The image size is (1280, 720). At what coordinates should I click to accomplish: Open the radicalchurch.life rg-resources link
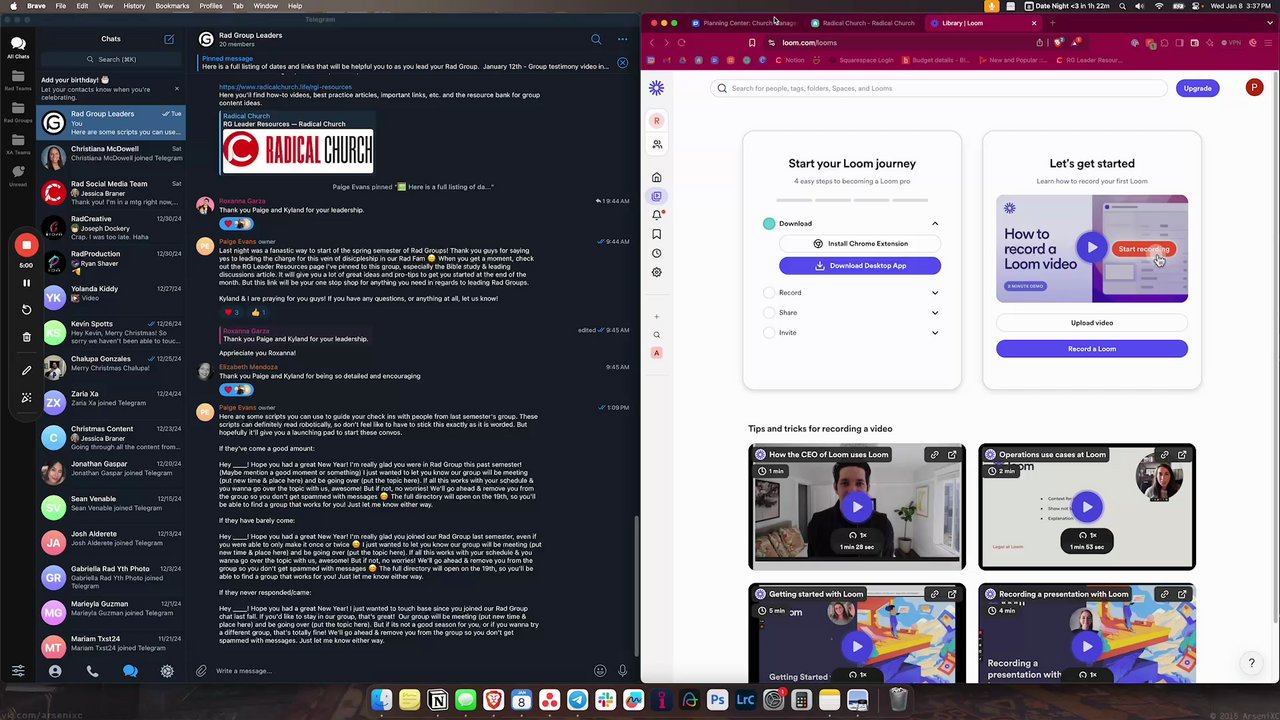(x=285, y=87)
